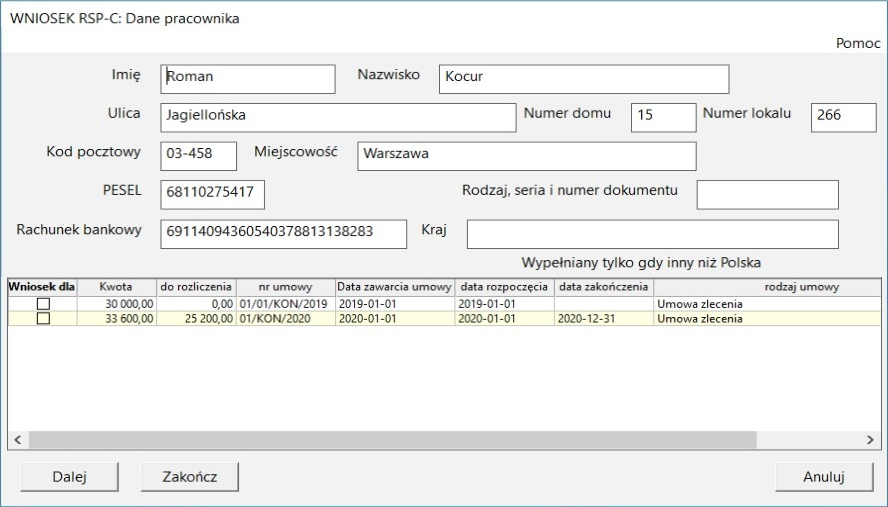This screenshot has height=507, width=888.
Task: Click the Numer domu input
Action: [662, 117]
